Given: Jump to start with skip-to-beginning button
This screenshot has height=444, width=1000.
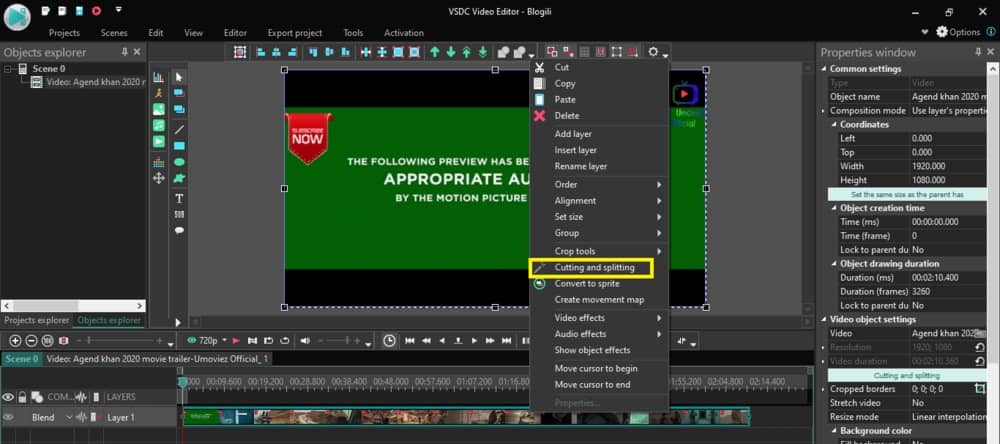Looking at the screenshot, I should pos(410,341).
